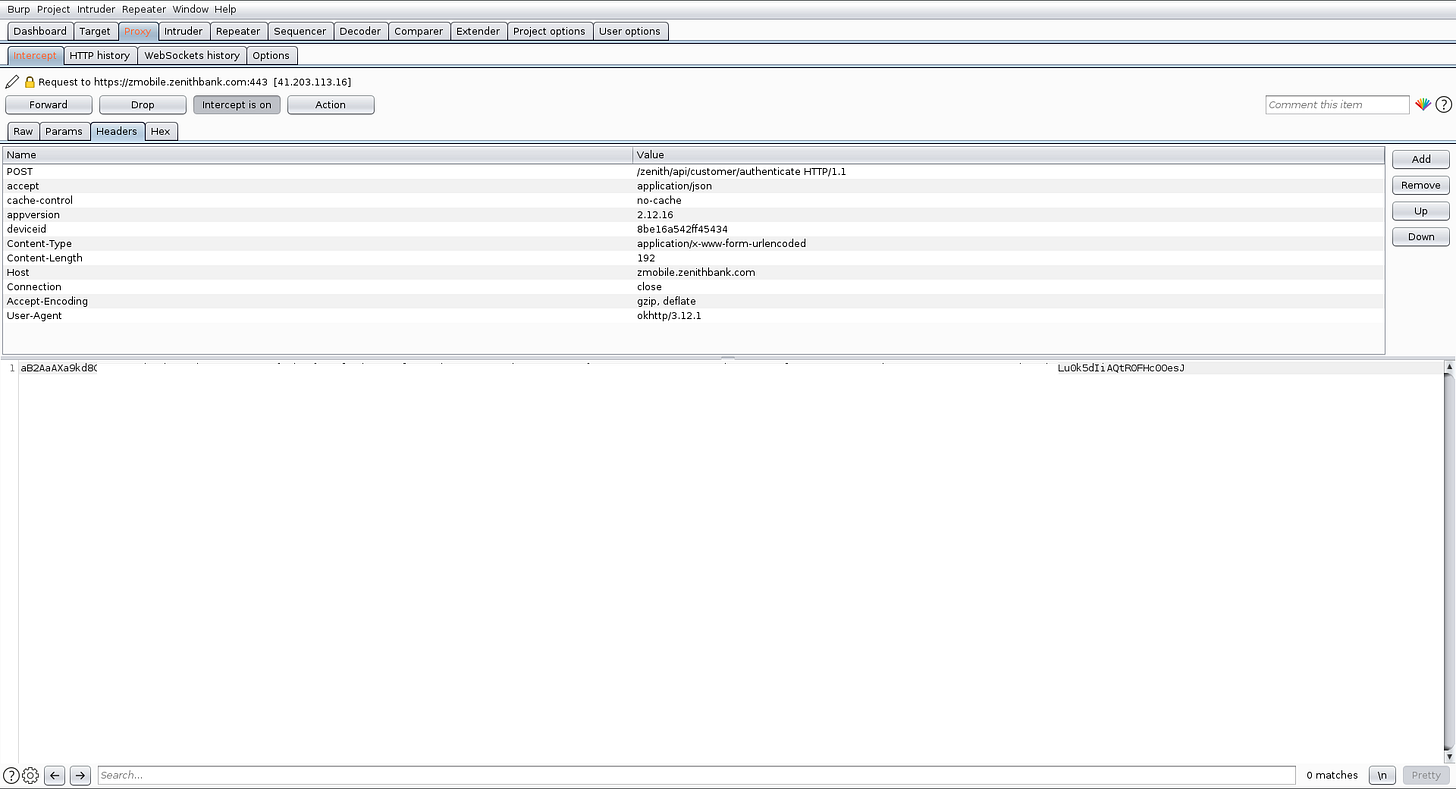Viewport: 1456px width, 789px height.
Task: Switch to the Dashboard tab
Action: pyautogui.click(x=40, y=31)
